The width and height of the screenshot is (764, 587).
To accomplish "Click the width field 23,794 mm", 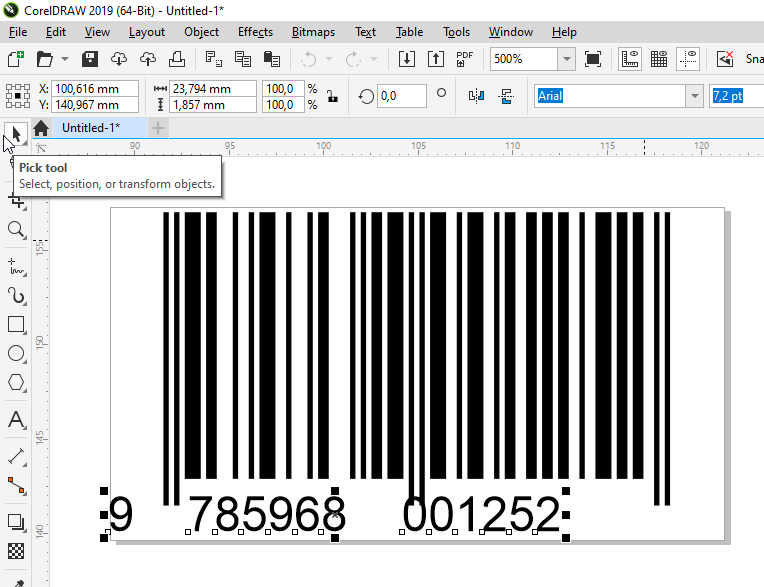I will (212, 89).
